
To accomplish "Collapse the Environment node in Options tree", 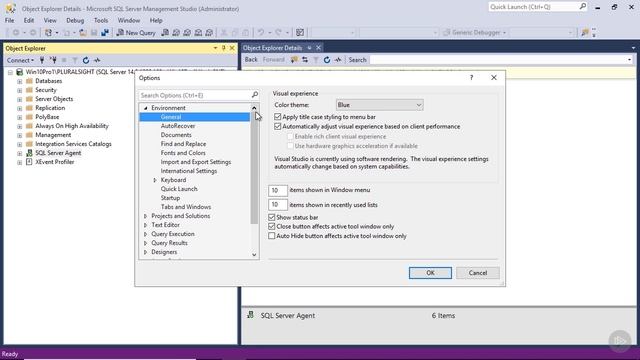I will [146, 108].
